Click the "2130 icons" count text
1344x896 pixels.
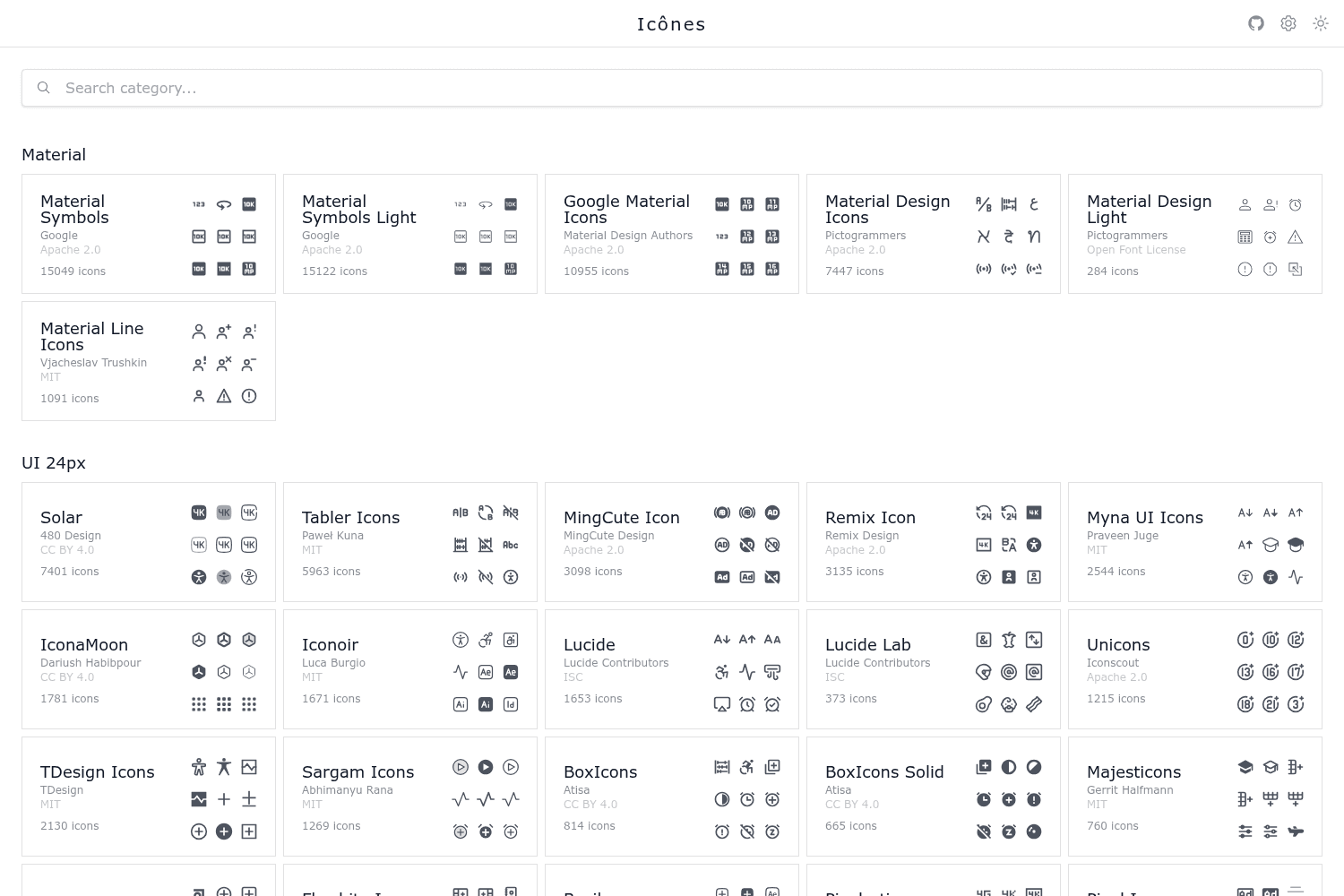(x=69, y=826)
